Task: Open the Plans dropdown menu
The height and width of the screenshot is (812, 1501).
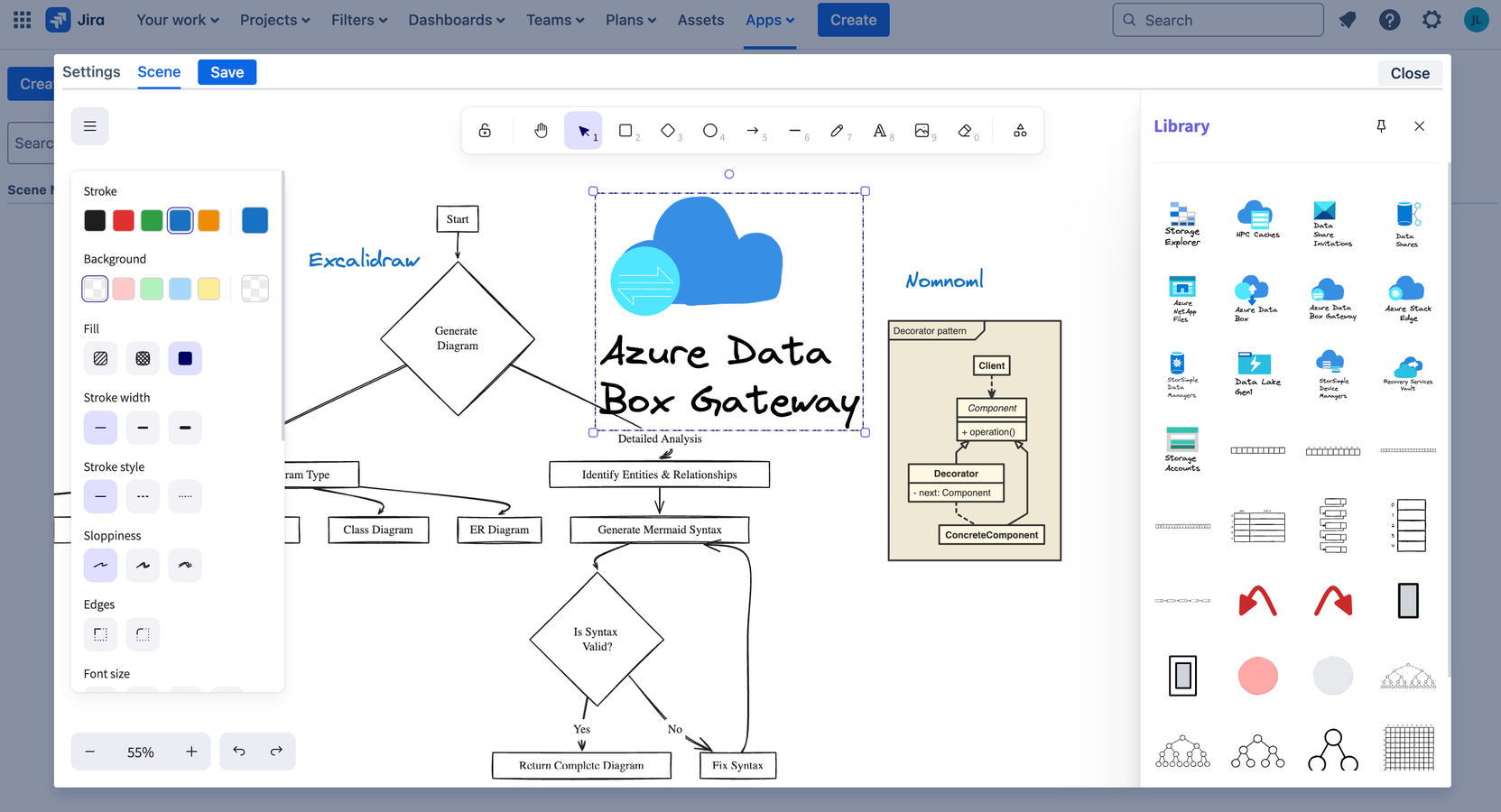Action: 631,20
